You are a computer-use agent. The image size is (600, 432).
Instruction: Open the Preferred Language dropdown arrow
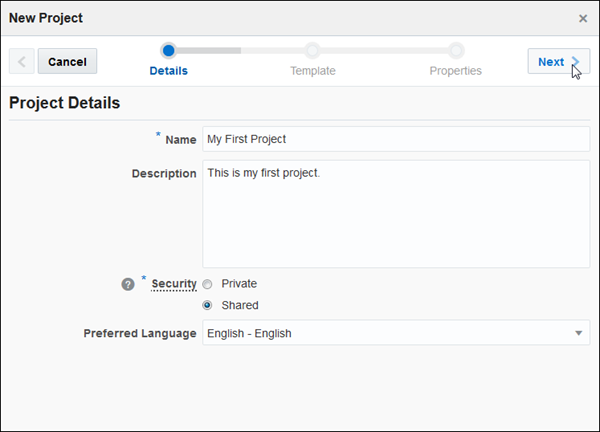click(578, 333)
